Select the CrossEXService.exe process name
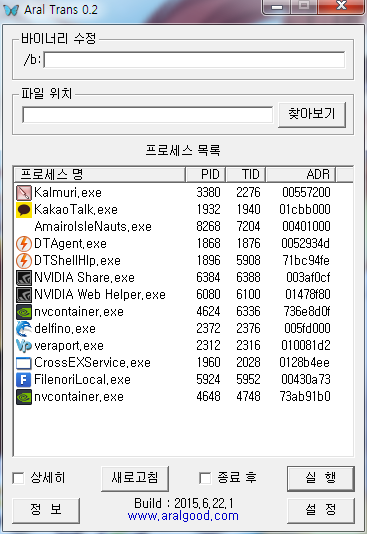The height and width of the screenshot is (534, 367). point(92,363)
